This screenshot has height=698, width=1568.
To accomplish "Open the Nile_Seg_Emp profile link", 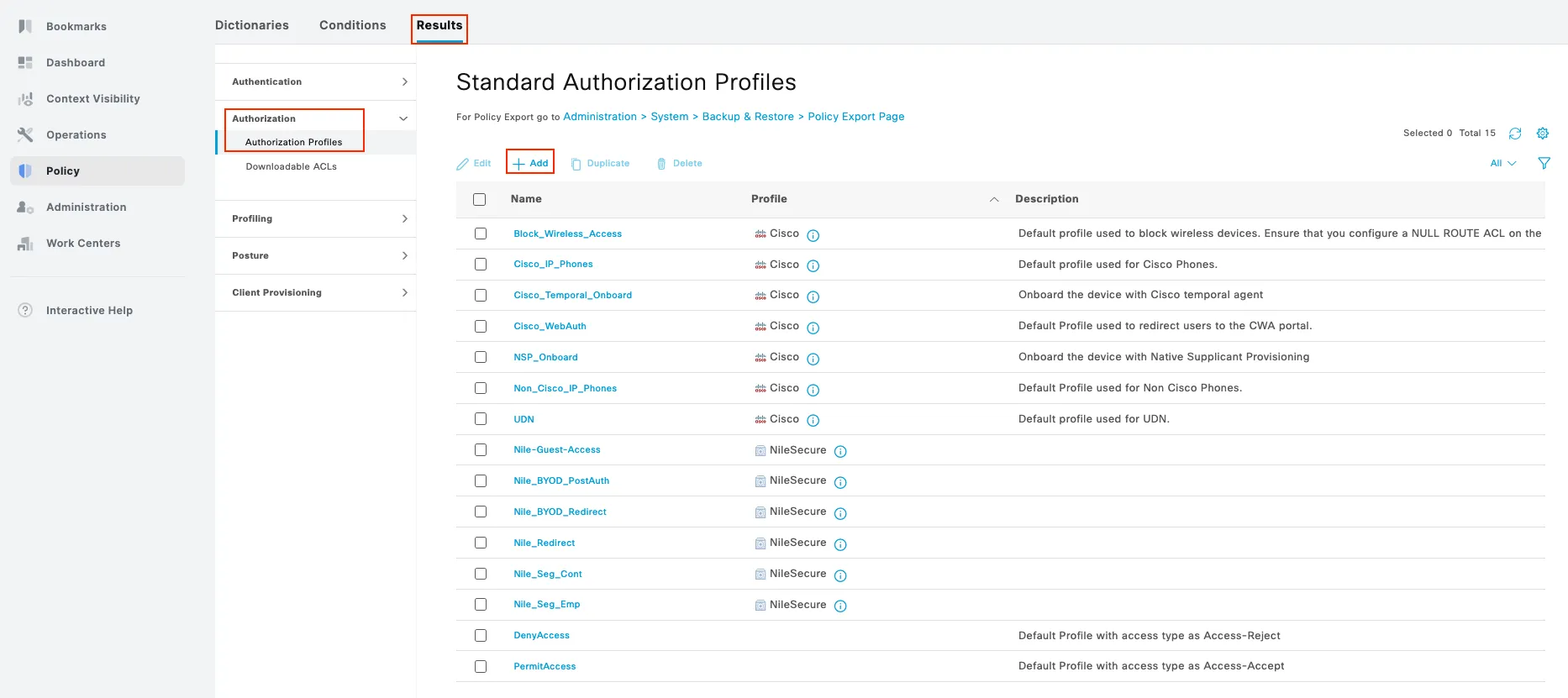I will click(547, 605).
